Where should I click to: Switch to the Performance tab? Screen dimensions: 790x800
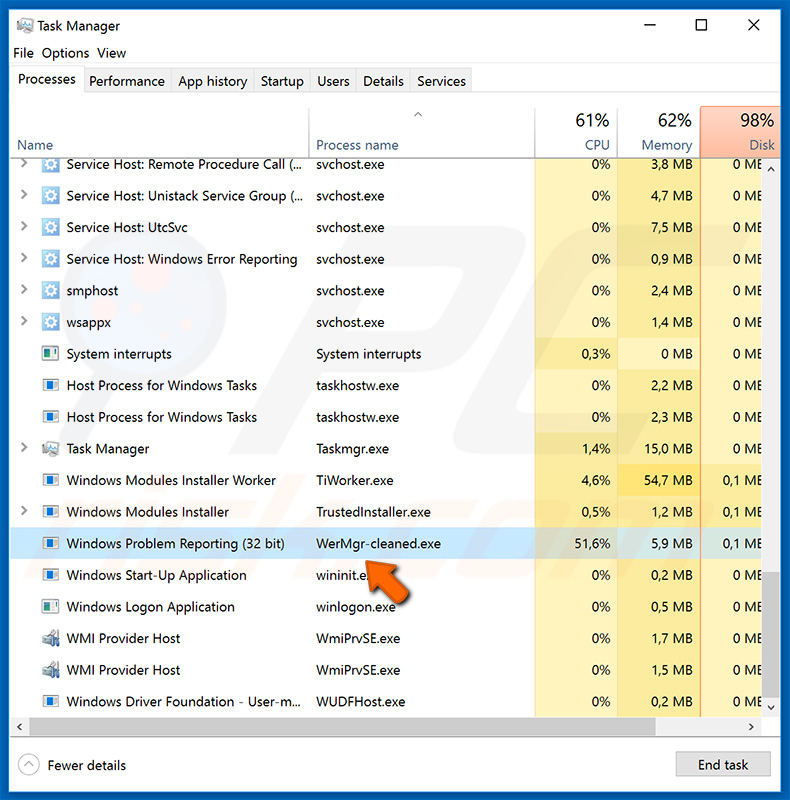(x=127, y=81)
